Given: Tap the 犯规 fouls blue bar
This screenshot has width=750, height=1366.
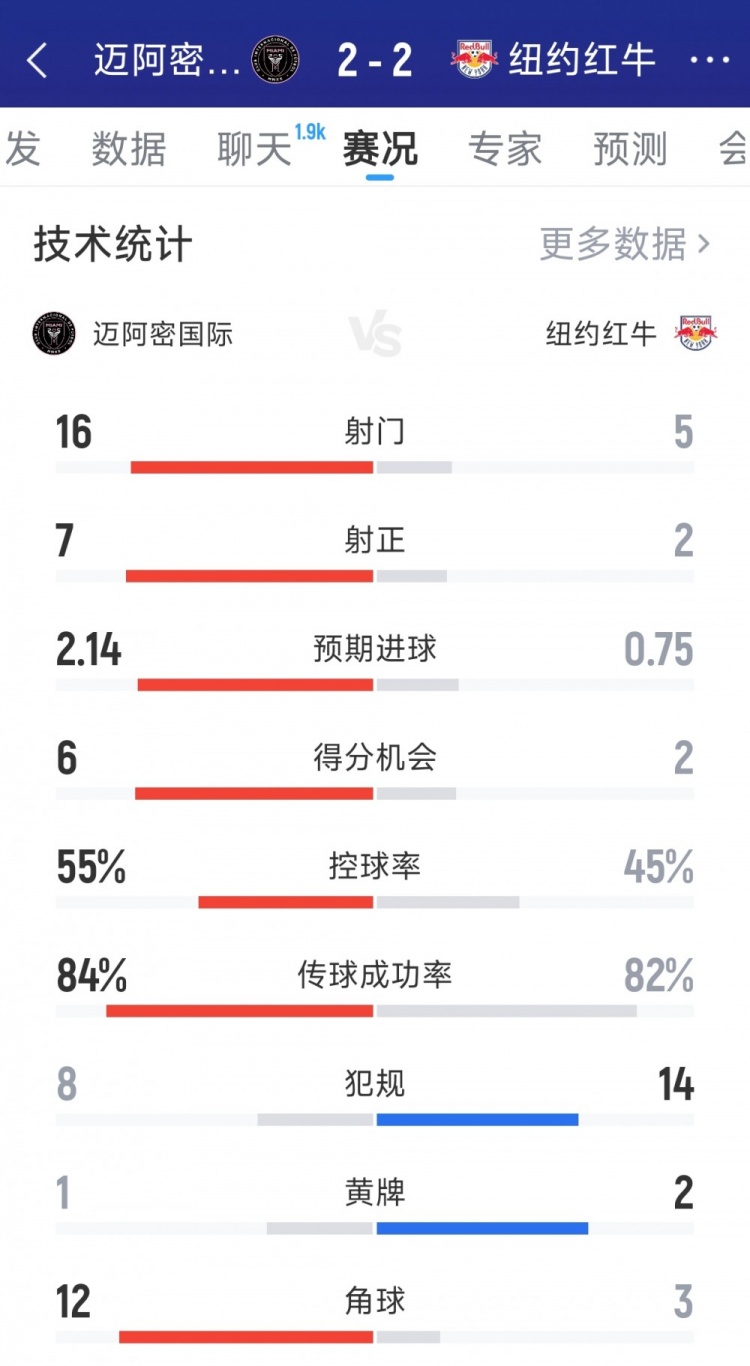Looking at the screenshot, I should pyautogui.click(x=477, y=1119).
